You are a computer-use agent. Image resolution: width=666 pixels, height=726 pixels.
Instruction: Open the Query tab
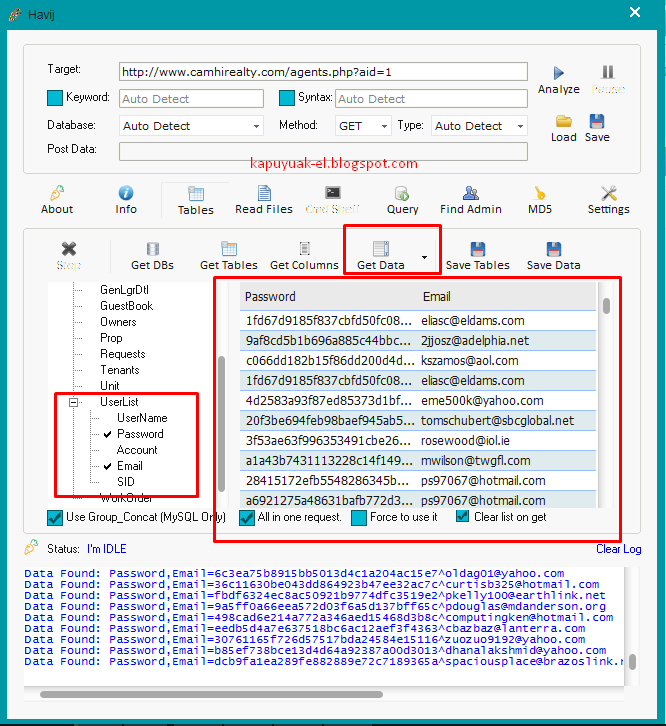pyautogui.click(x=402, y=201)
